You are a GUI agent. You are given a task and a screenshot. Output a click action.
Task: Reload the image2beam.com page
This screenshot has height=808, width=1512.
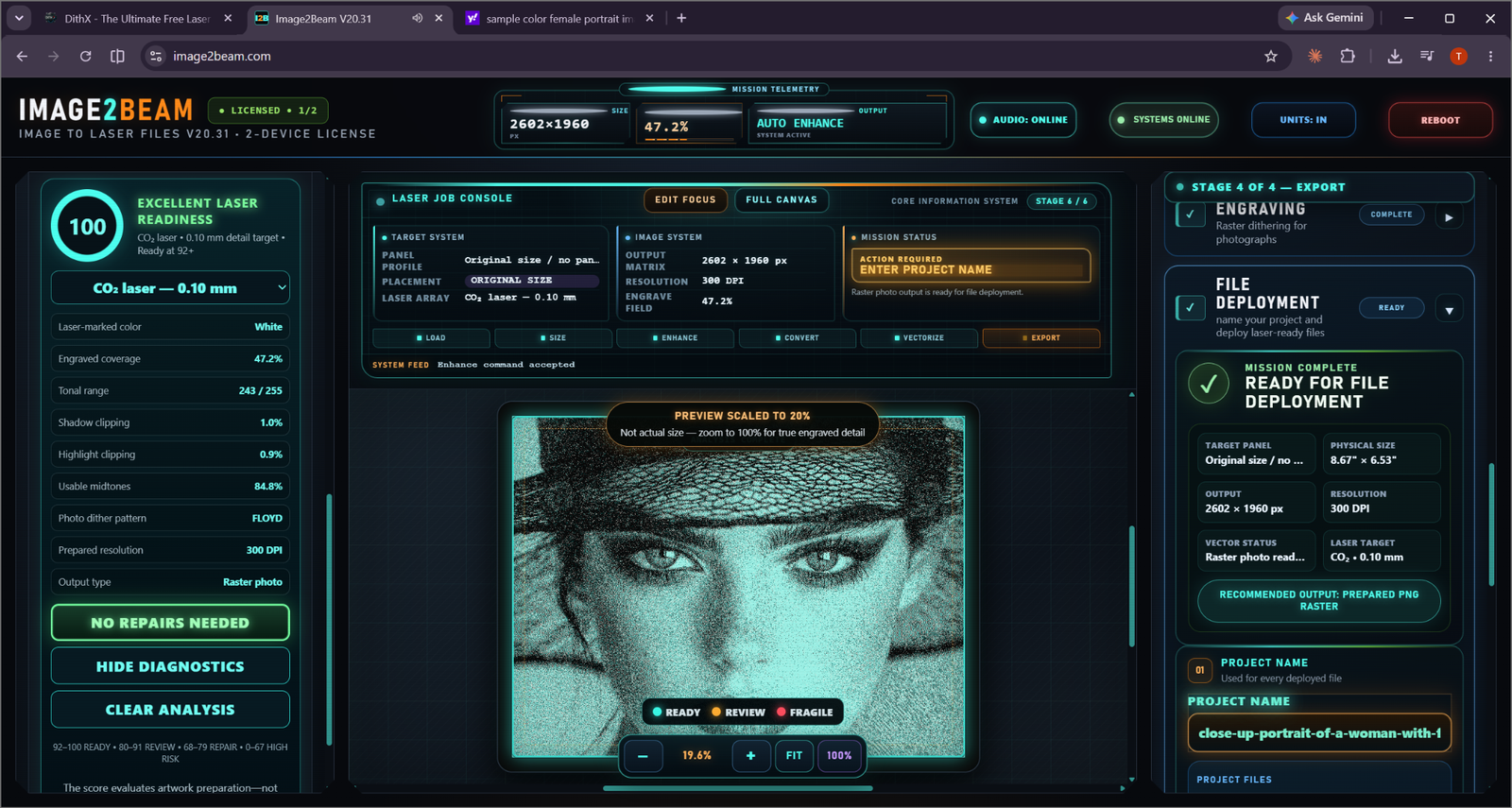tap(85, 57)
